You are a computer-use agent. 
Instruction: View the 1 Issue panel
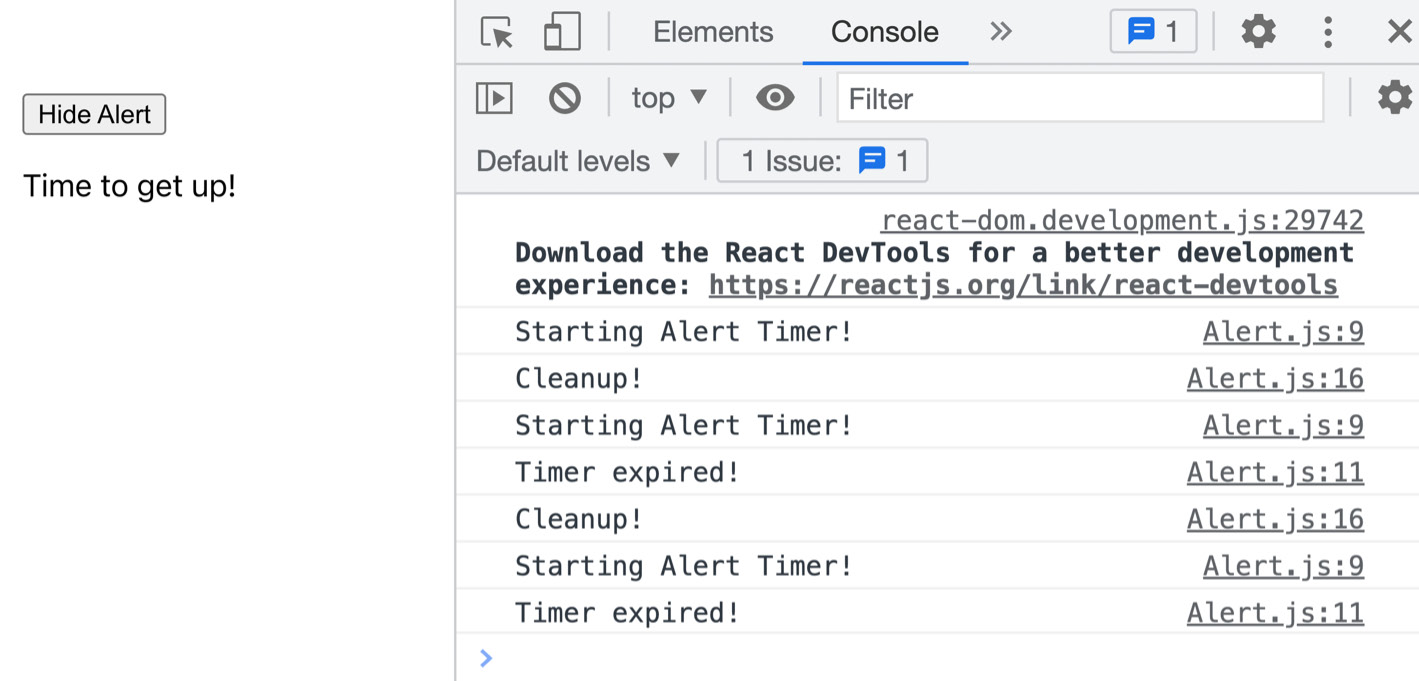(822, 160)
